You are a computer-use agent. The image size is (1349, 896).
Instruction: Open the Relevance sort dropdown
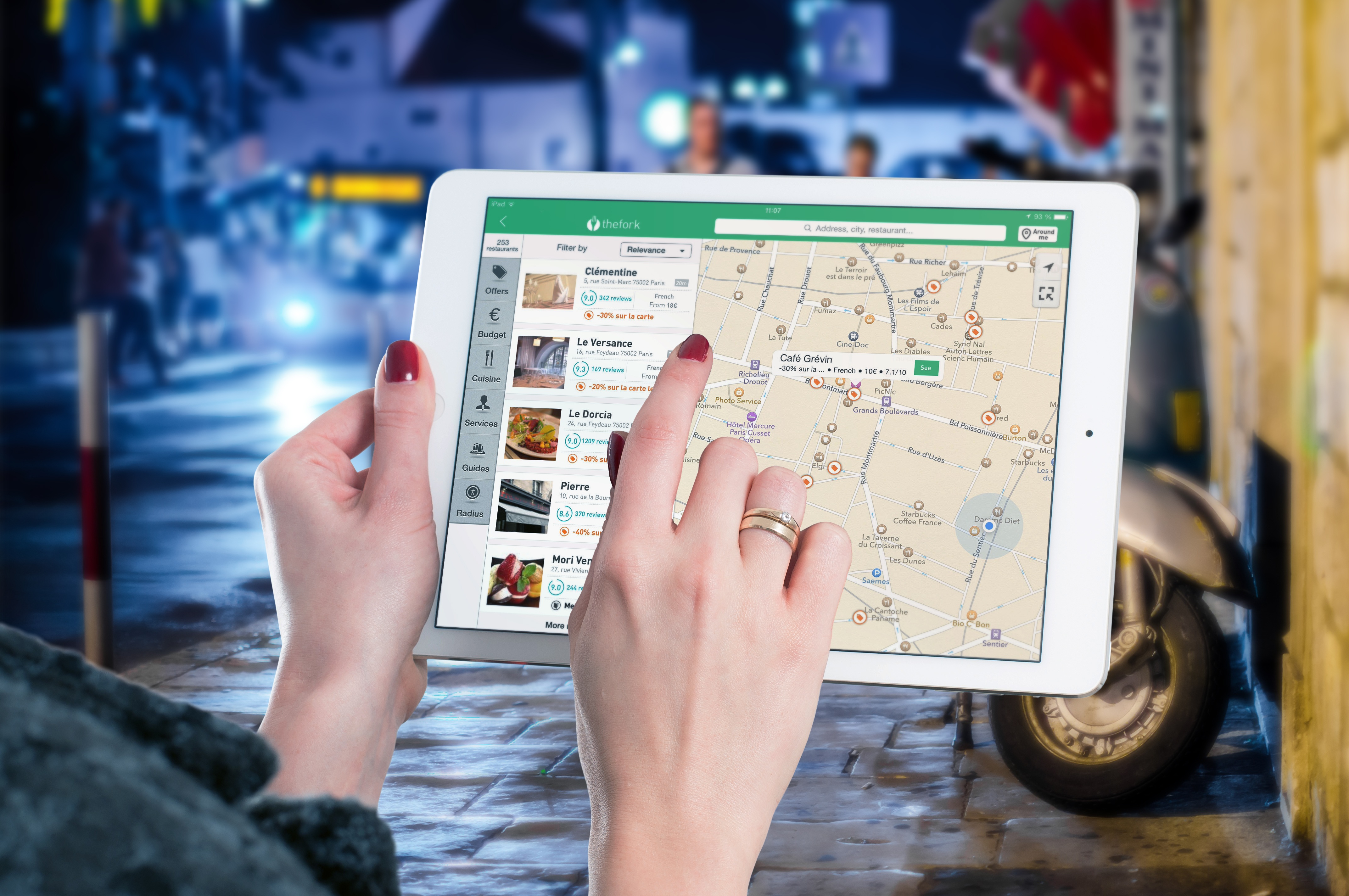click(648, 249)
